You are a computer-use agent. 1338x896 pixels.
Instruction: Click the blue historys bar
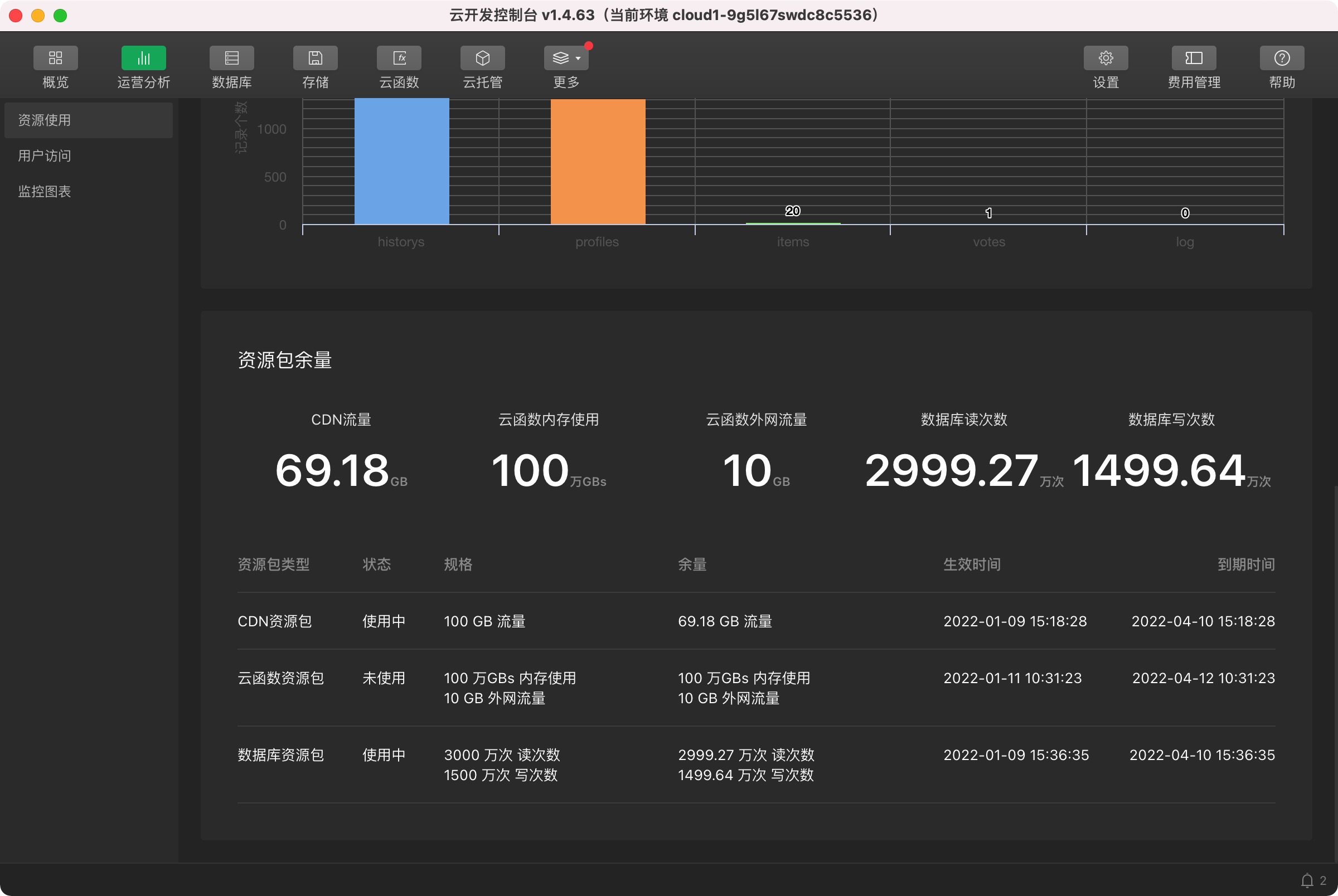tap(401, 161)
